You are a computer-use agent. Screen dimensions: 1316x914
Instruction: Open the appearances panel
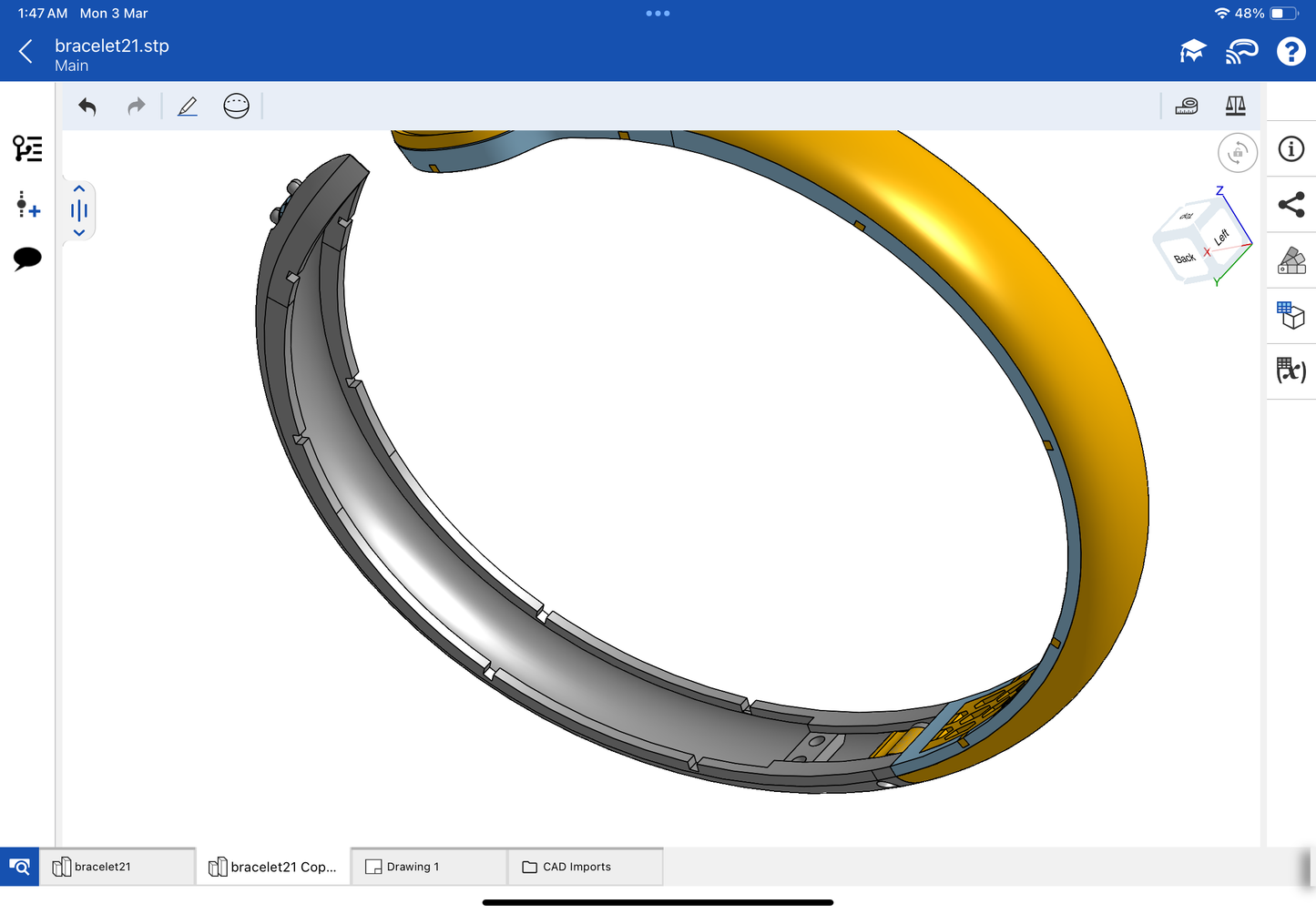point(1290,260)
